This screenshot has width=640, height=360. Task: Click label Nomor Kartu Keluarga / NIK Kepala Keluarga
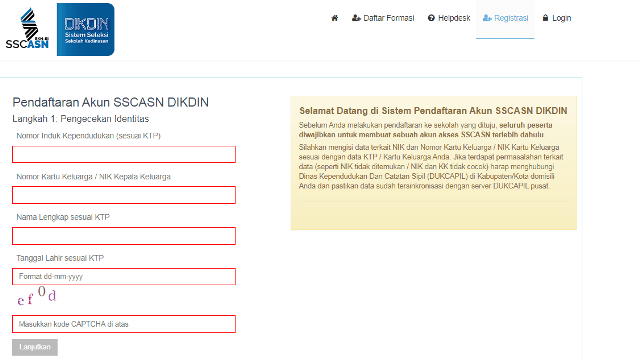click(x=93, y=176)
